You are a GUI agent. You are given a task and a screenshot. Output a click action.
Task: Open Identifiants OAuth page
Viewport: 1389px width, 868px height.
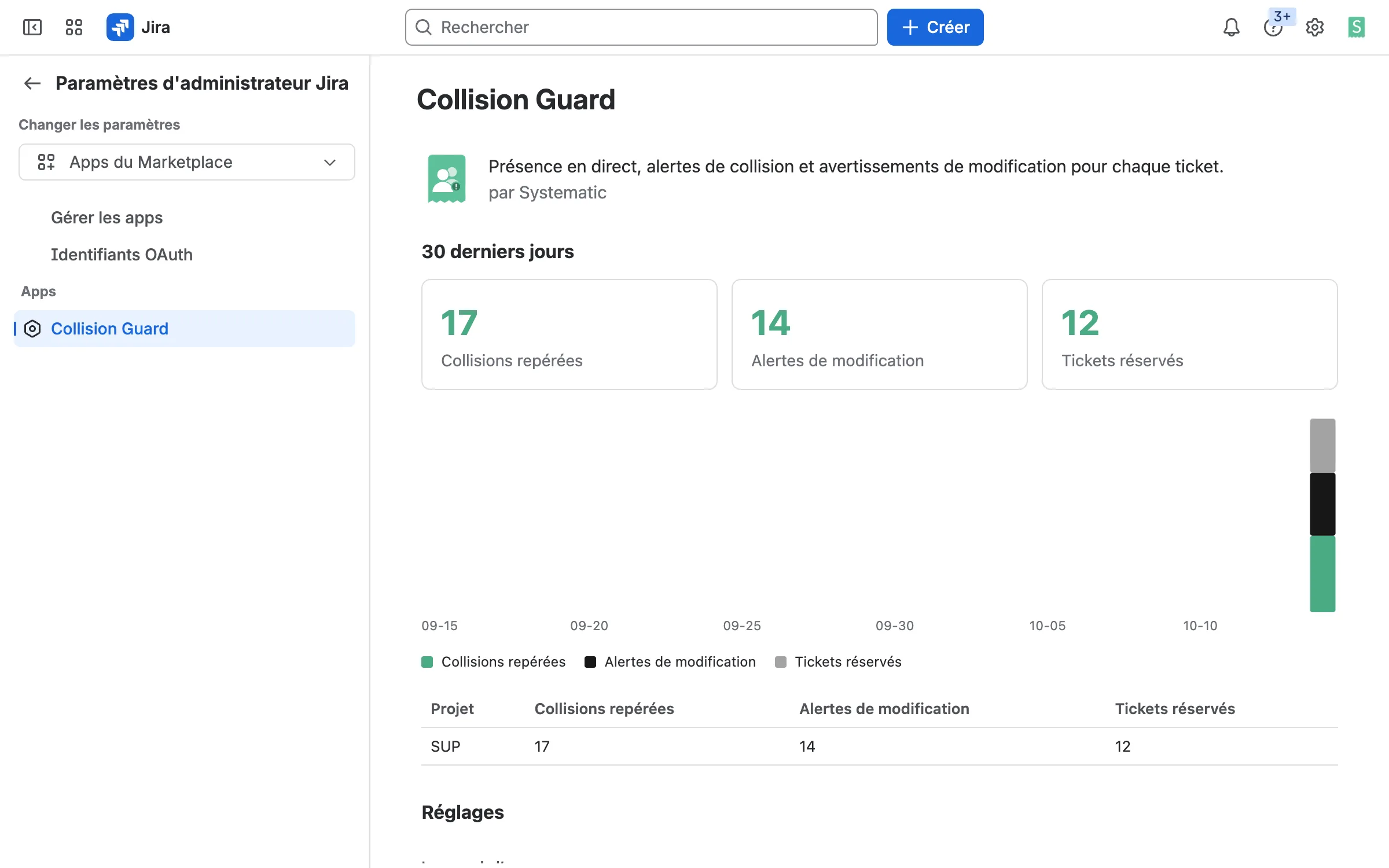122,255
